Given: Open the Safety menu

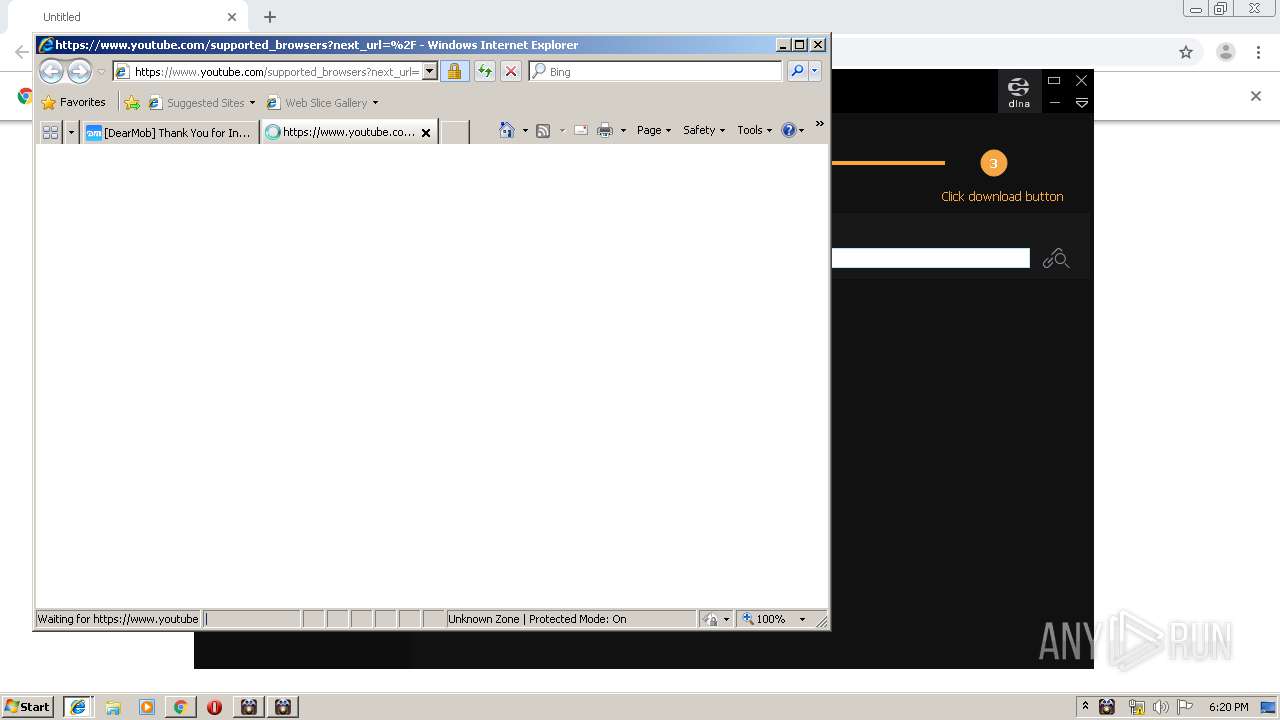Looking at the screenshot, I should [704, 130].
